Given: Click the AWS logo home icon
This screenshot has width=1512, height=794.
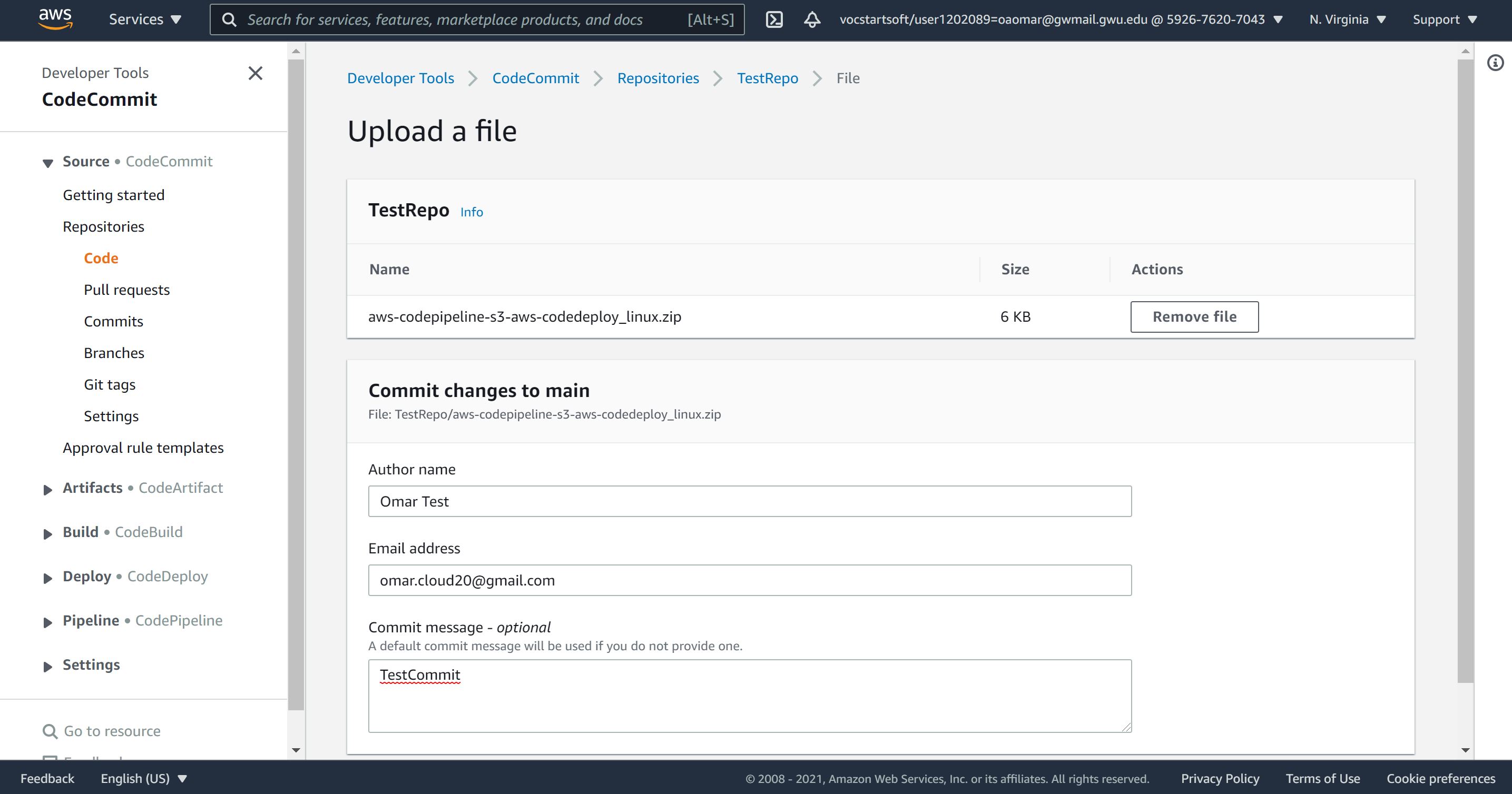Looking at the screenshot, I should click(55, 19).
